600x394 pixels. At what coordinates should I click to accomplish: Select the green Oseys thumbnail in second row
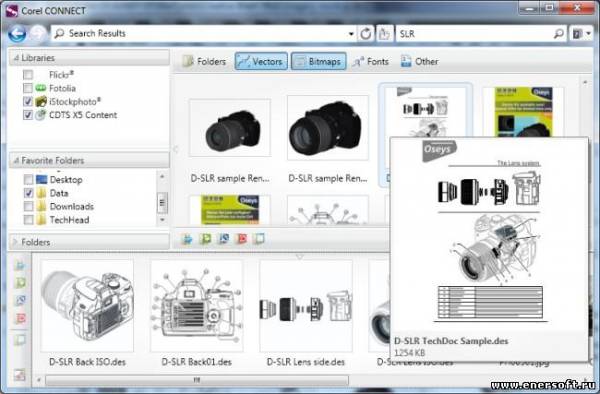point(230,210)
